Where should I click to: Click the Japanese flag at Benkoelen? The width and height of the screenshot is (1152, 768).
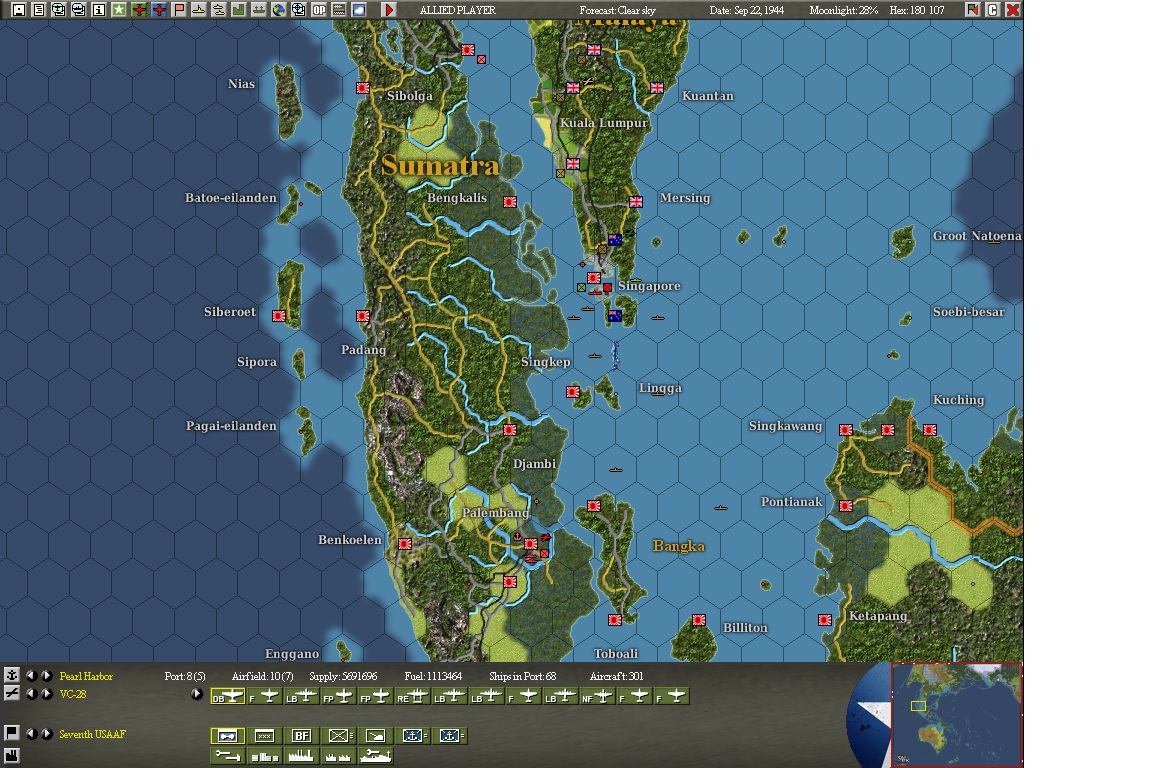point(404,544)
